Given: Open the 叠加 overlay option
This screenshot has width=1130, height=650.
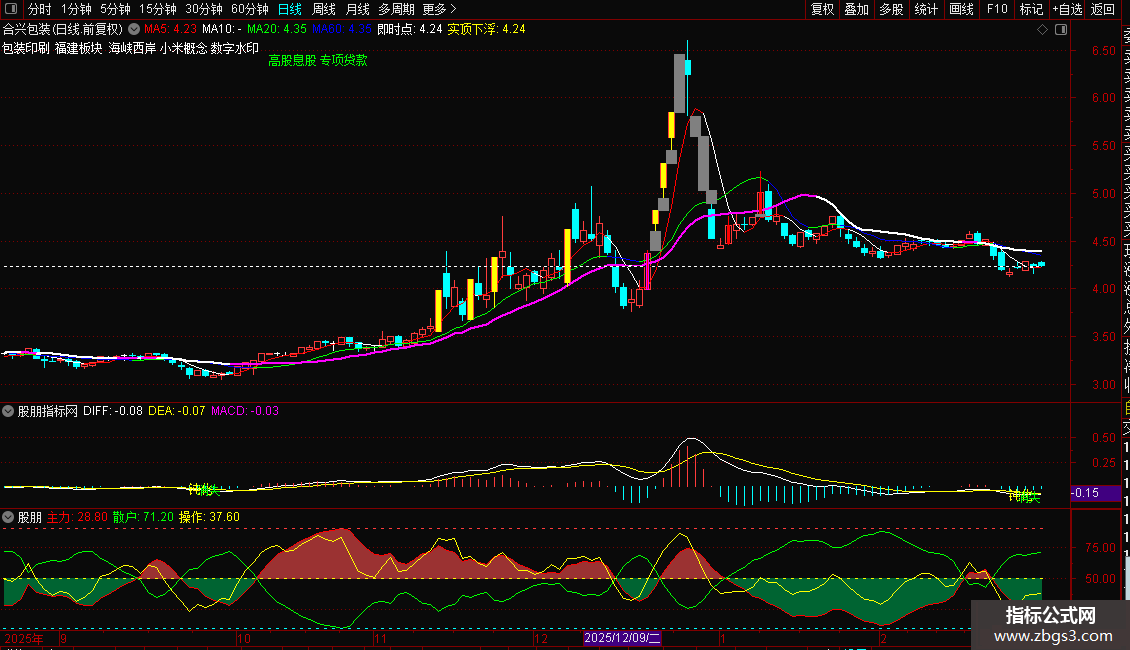Looking at the screenshot, I should pos(856,9).
